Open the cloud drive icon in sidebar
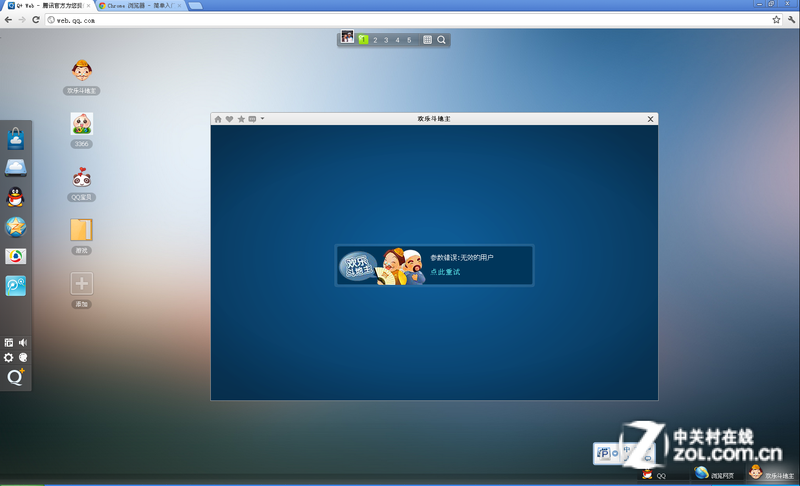 tap(16, 168)
